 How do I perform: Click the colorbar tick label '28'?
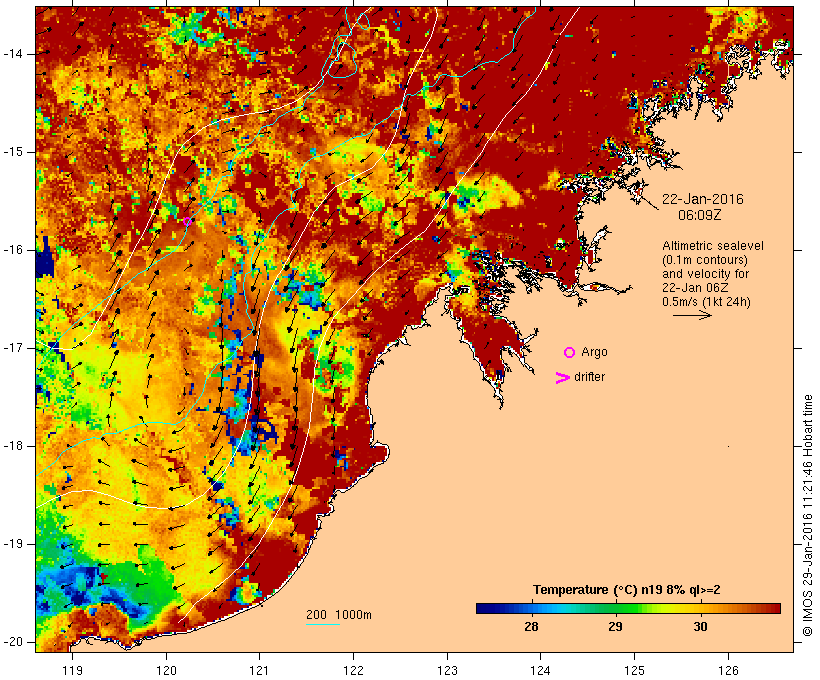tap(531, 627)
